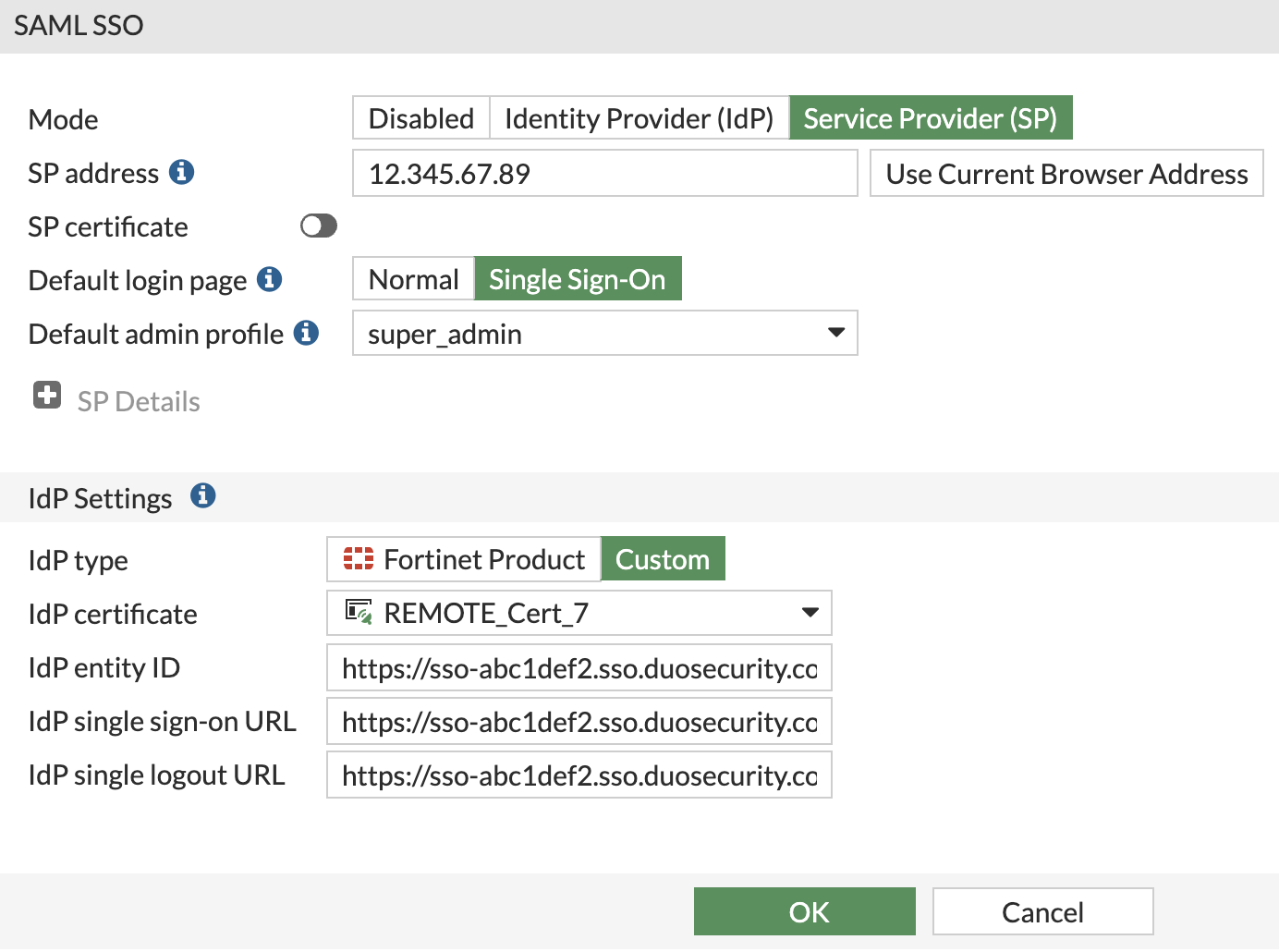
Task: Switch Default login page to Normal
Action: pos(413,278)
